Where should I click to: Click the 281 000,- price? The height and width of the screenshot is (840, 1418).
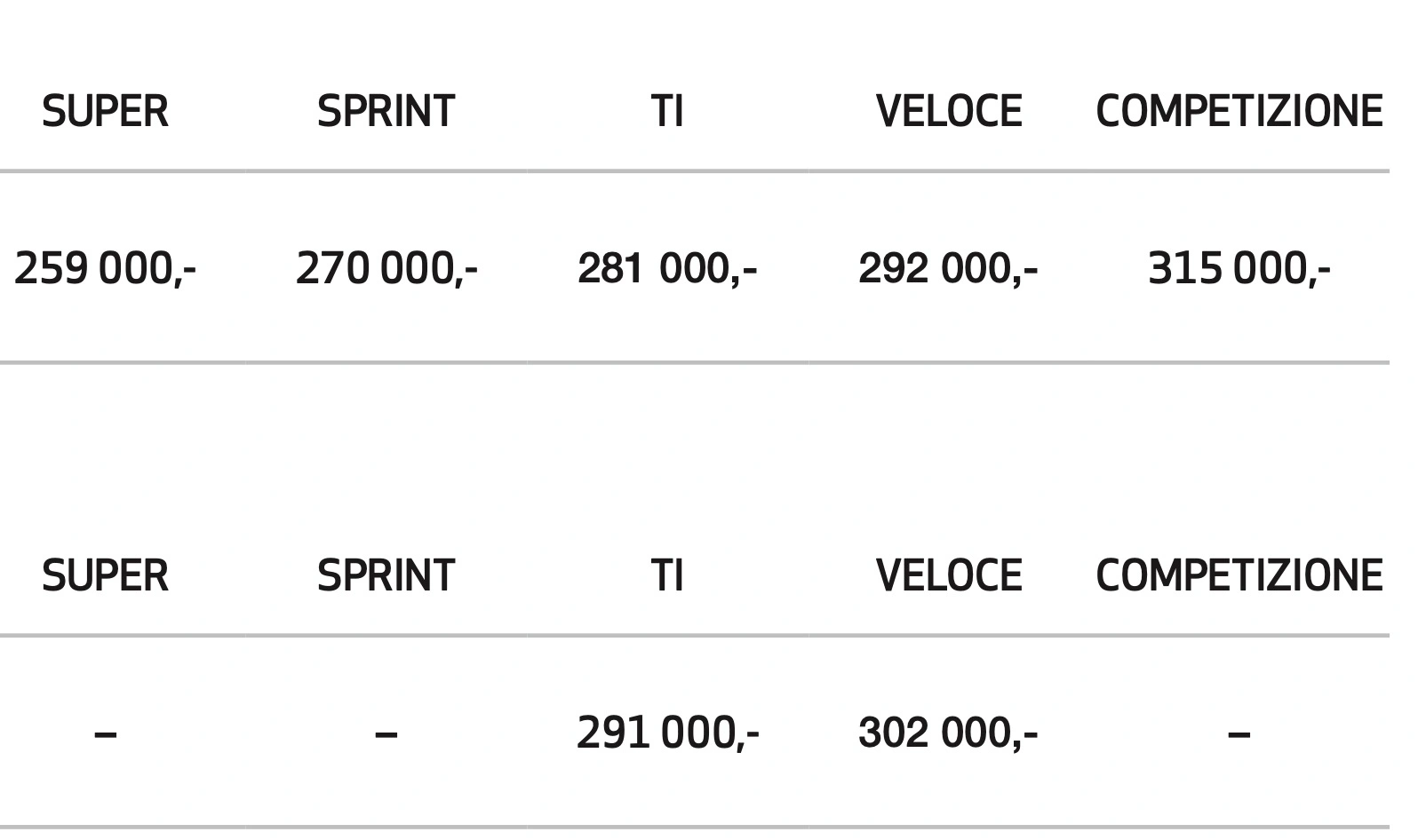point(667,268)
